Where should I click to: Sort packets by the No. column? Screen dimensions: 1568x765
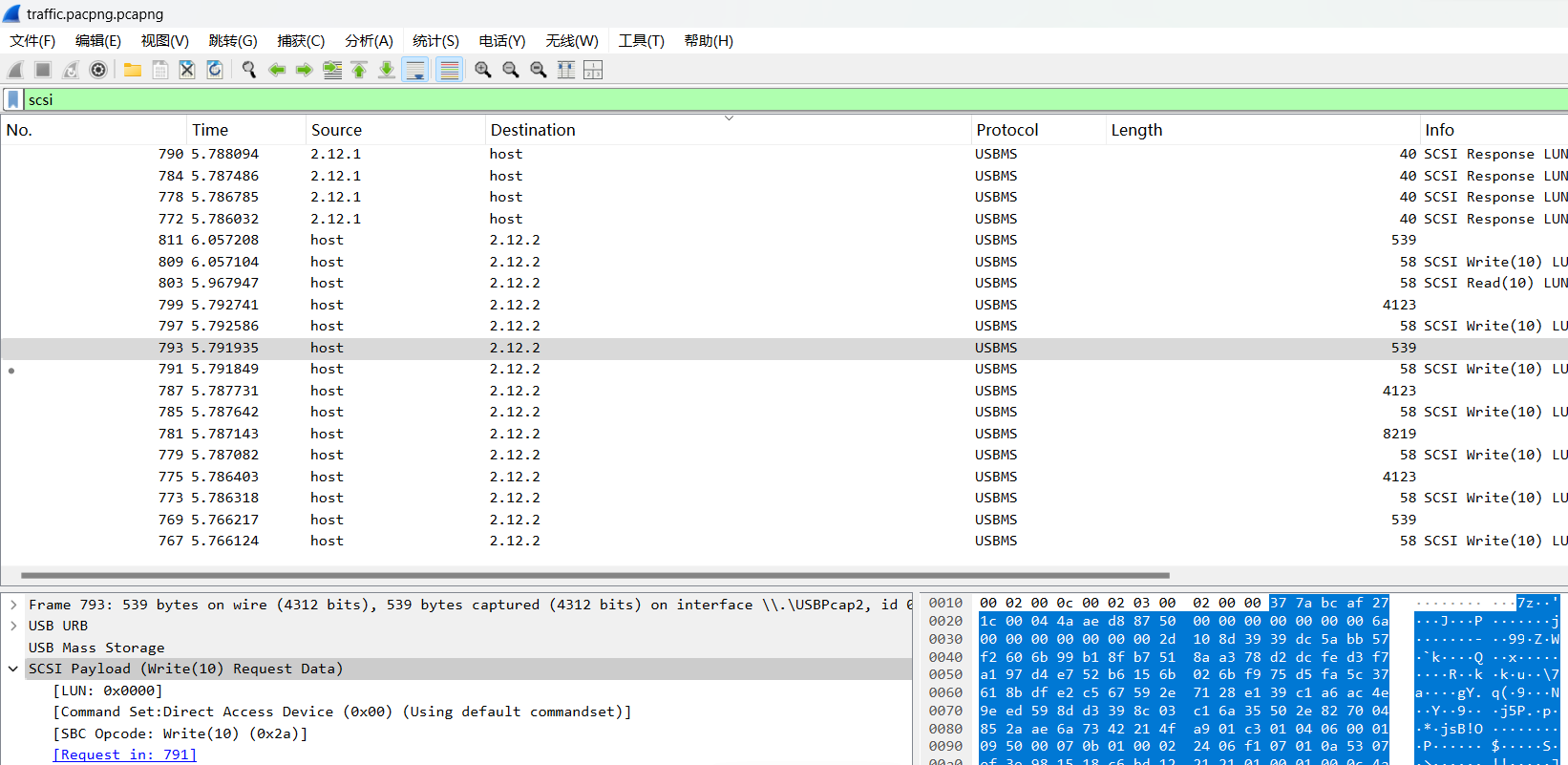pos(94,130)
